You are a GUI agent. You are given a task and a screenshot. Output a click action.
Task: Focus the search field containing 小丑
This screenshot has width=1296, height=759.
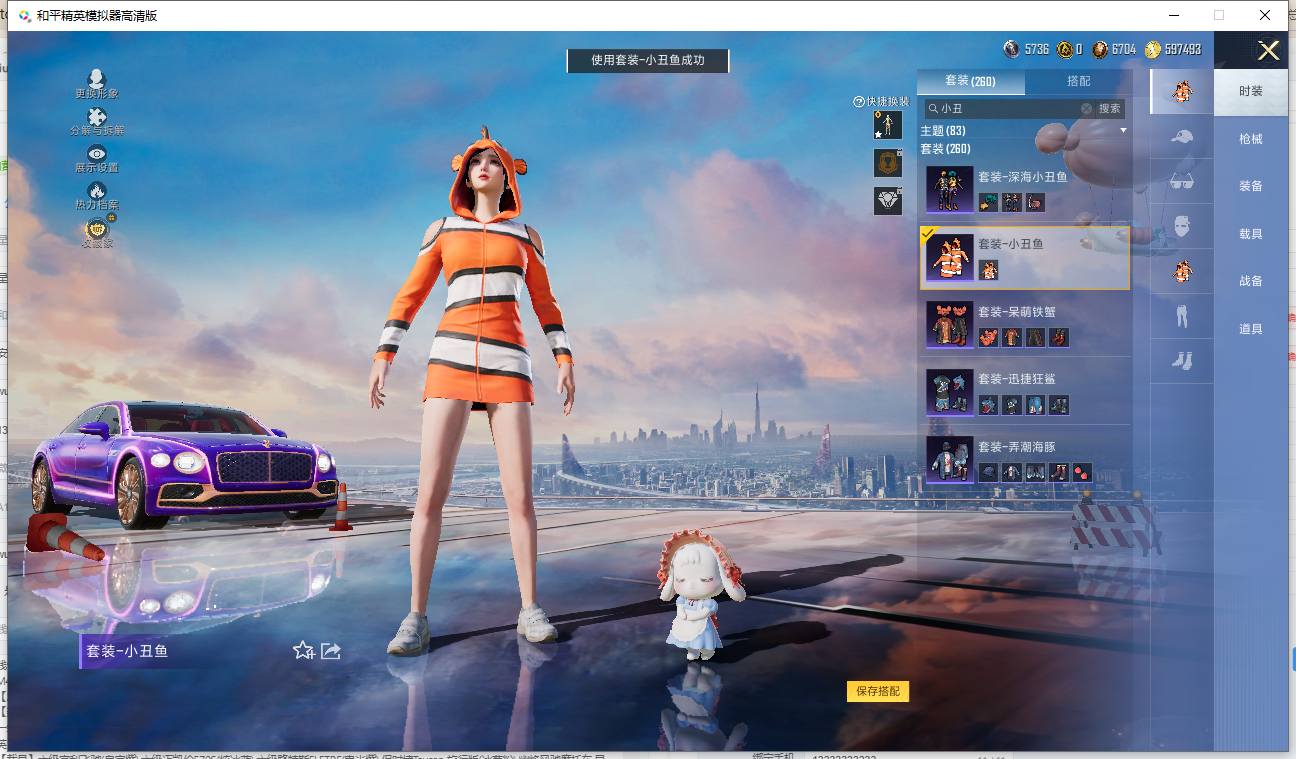click(1010, 108)
